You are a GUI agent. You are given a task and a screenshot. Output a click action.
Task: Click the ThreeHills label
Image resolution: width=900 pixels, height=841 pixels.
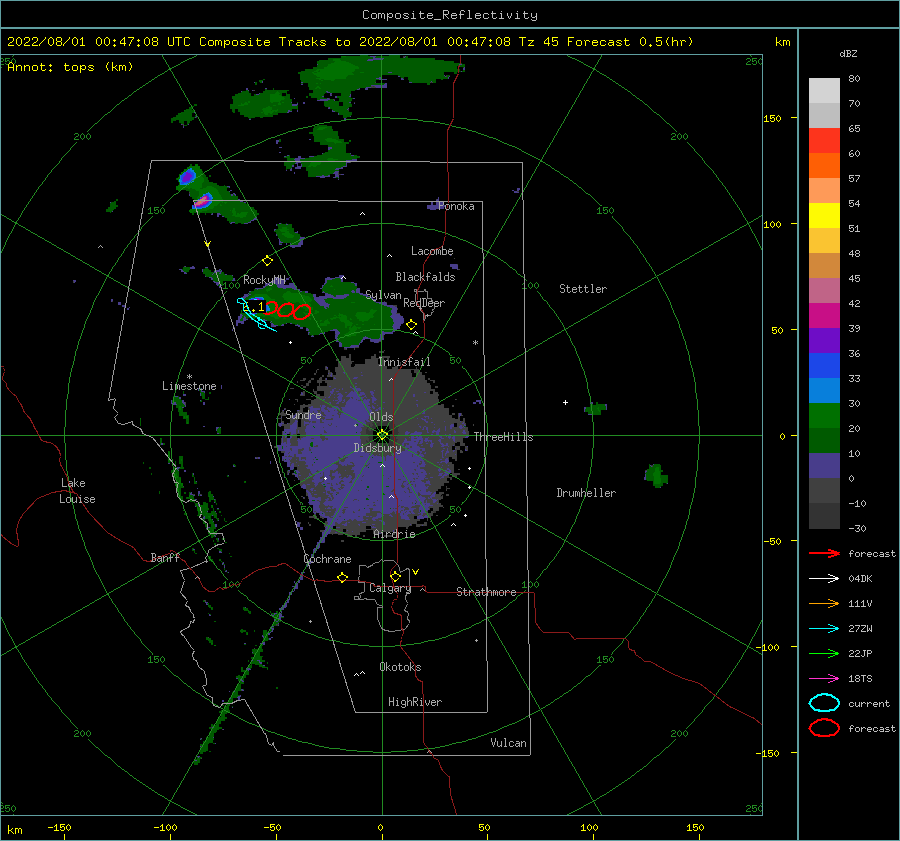pos(503,437)
